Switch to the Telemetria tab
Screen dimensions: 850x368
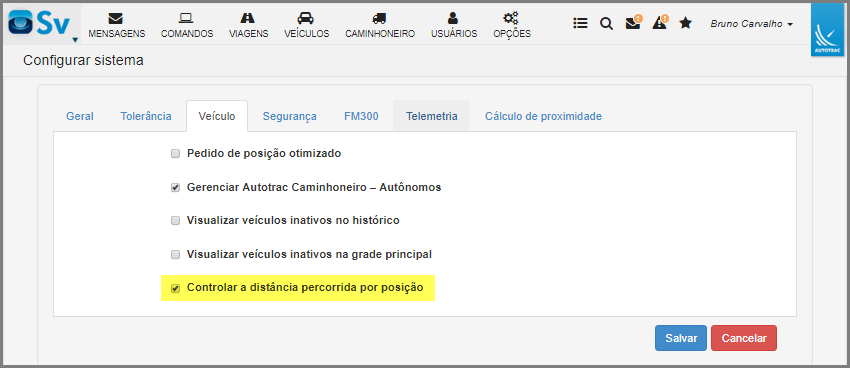pos(432,116)
